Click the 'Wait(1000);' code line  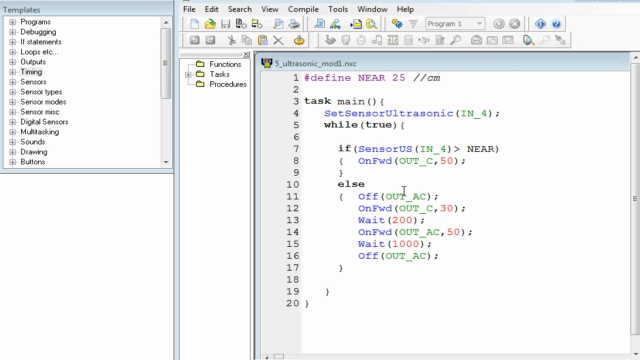(x=395, y=244)
